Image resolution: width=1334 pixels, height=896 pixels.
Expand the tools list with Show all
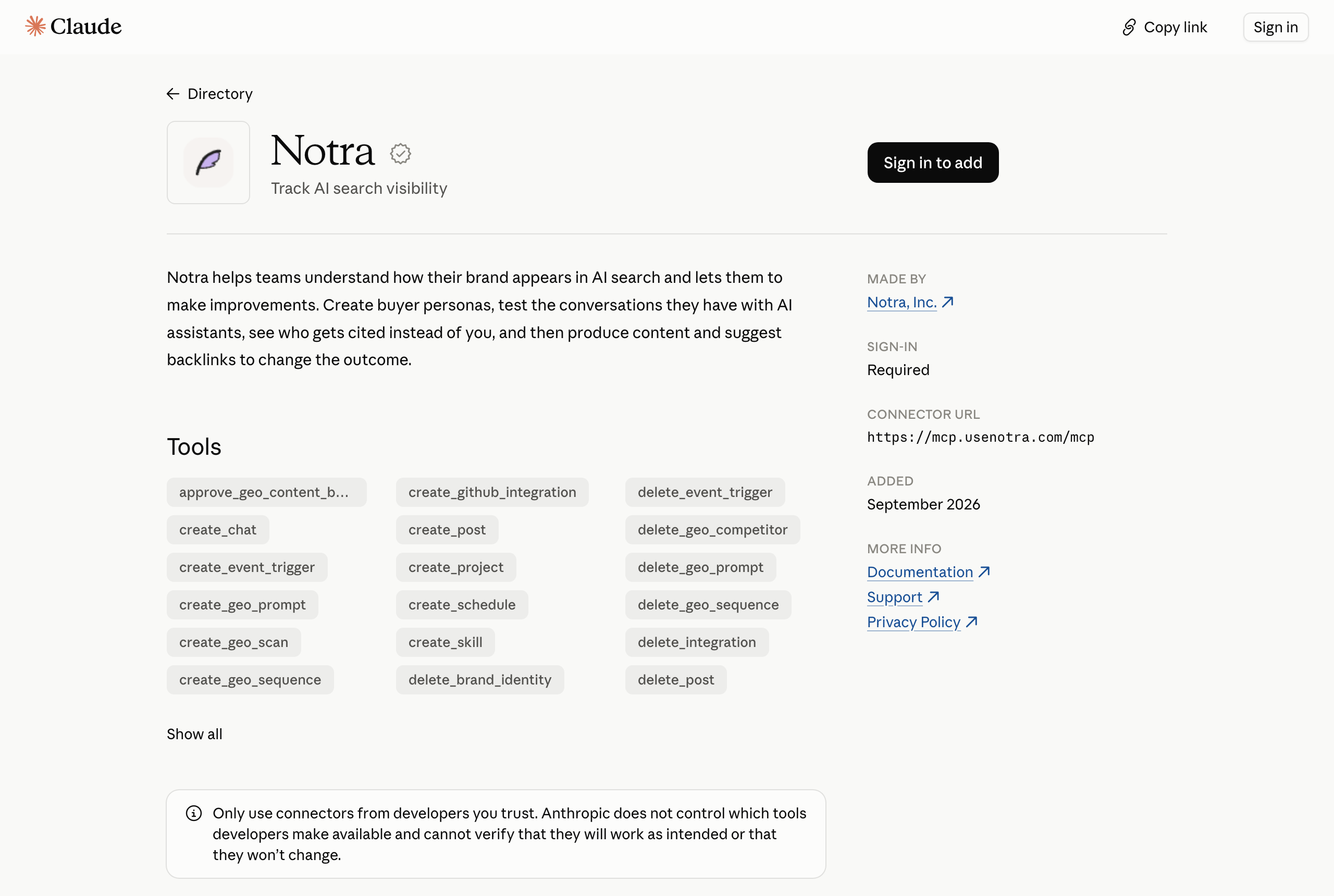click(194, 735)
